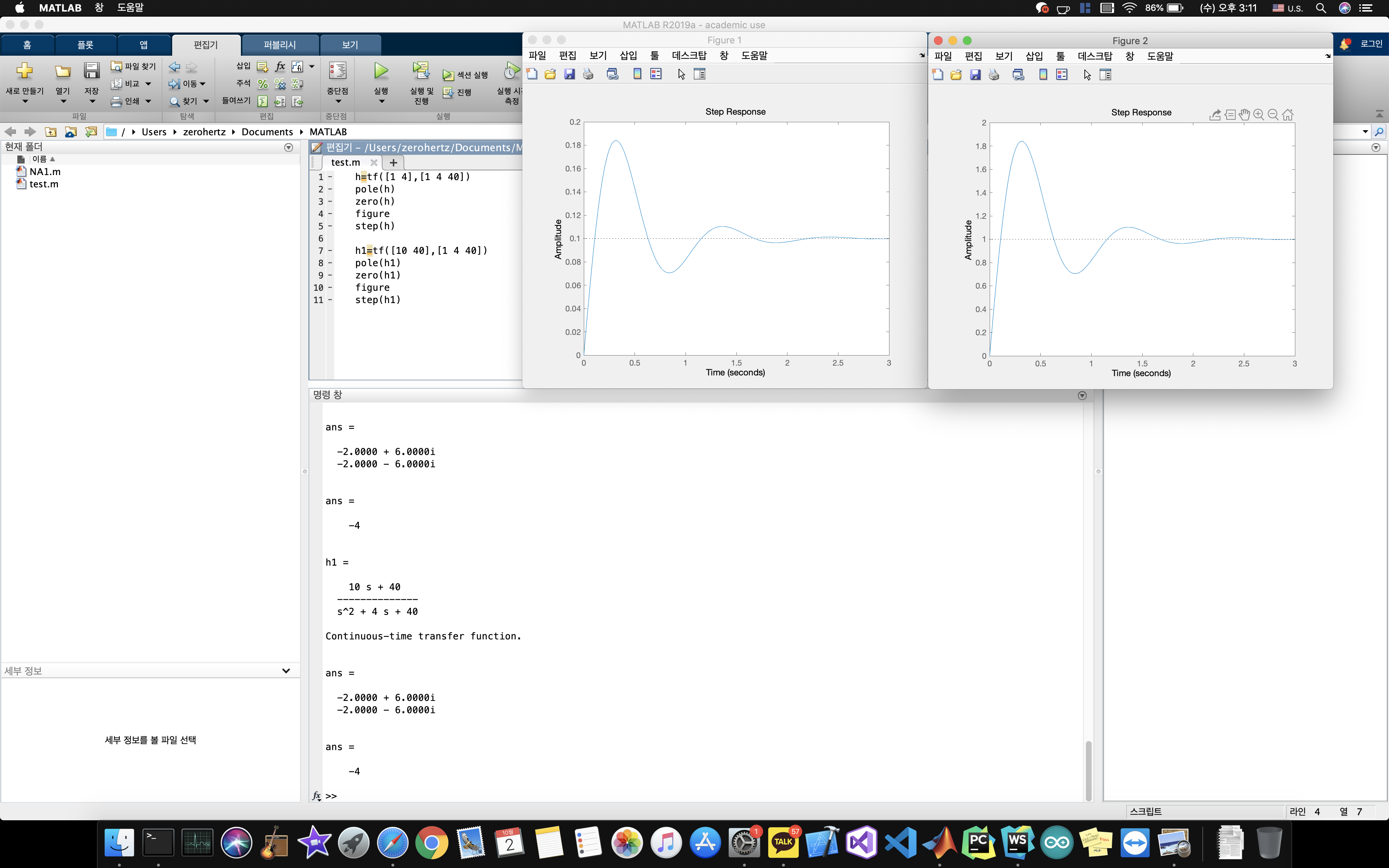
Task: Toggle the zoom out tool in Figure 2
Action: click(x=1273, y=115)
